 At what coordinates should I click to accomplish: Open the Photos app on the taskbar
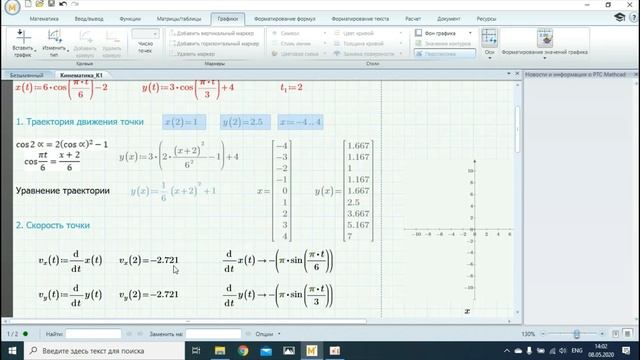(x=289, y=351)
